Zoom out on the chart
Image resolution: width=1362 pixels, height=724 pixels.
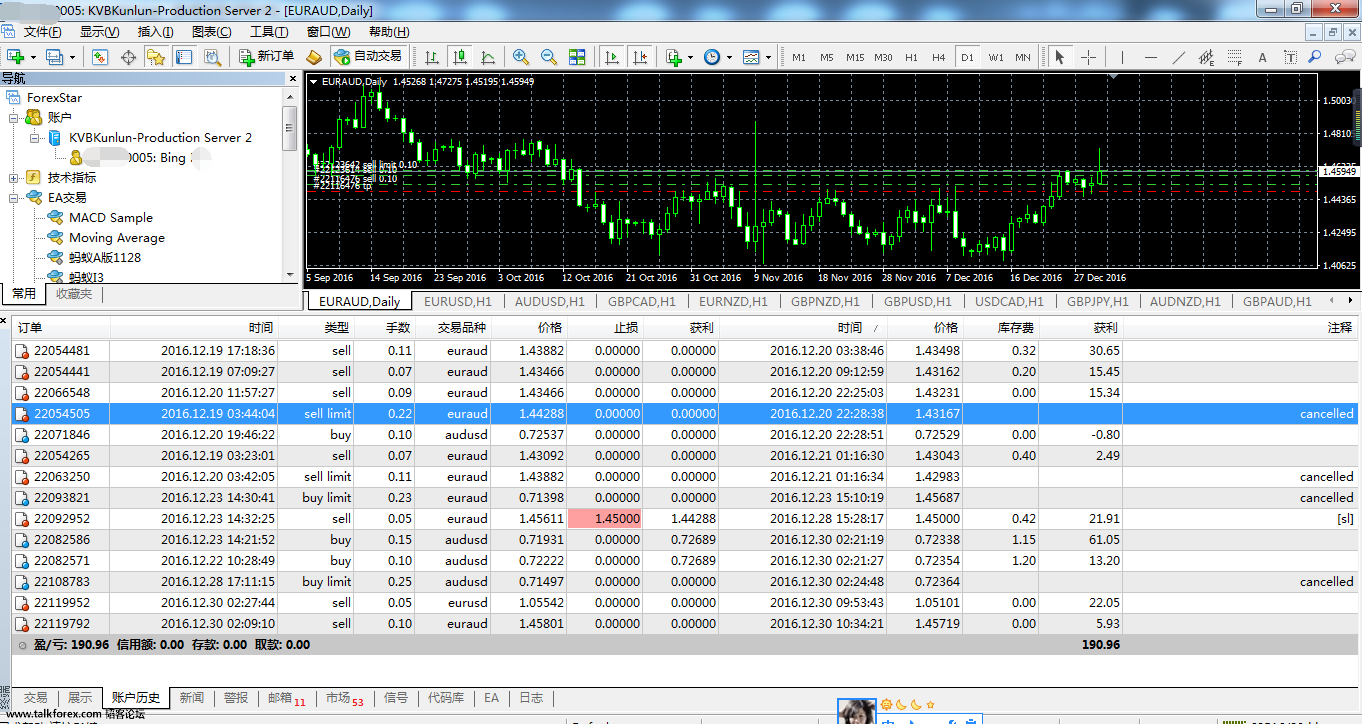click(549, 57)
